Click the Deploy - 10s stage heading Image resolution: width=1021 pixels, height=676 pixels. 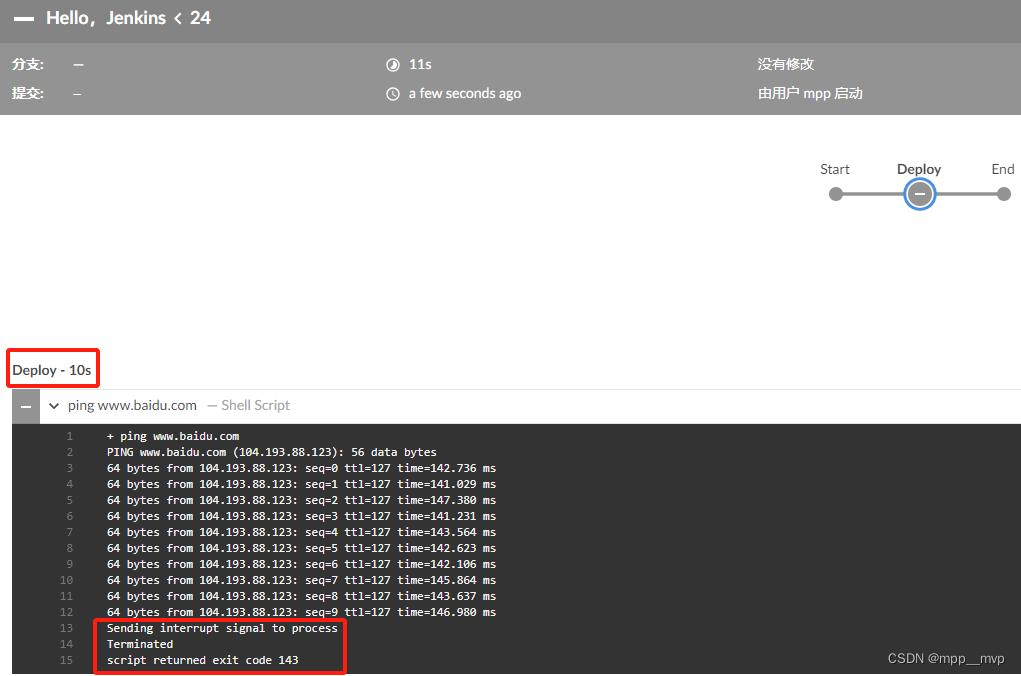click(52, 370)
